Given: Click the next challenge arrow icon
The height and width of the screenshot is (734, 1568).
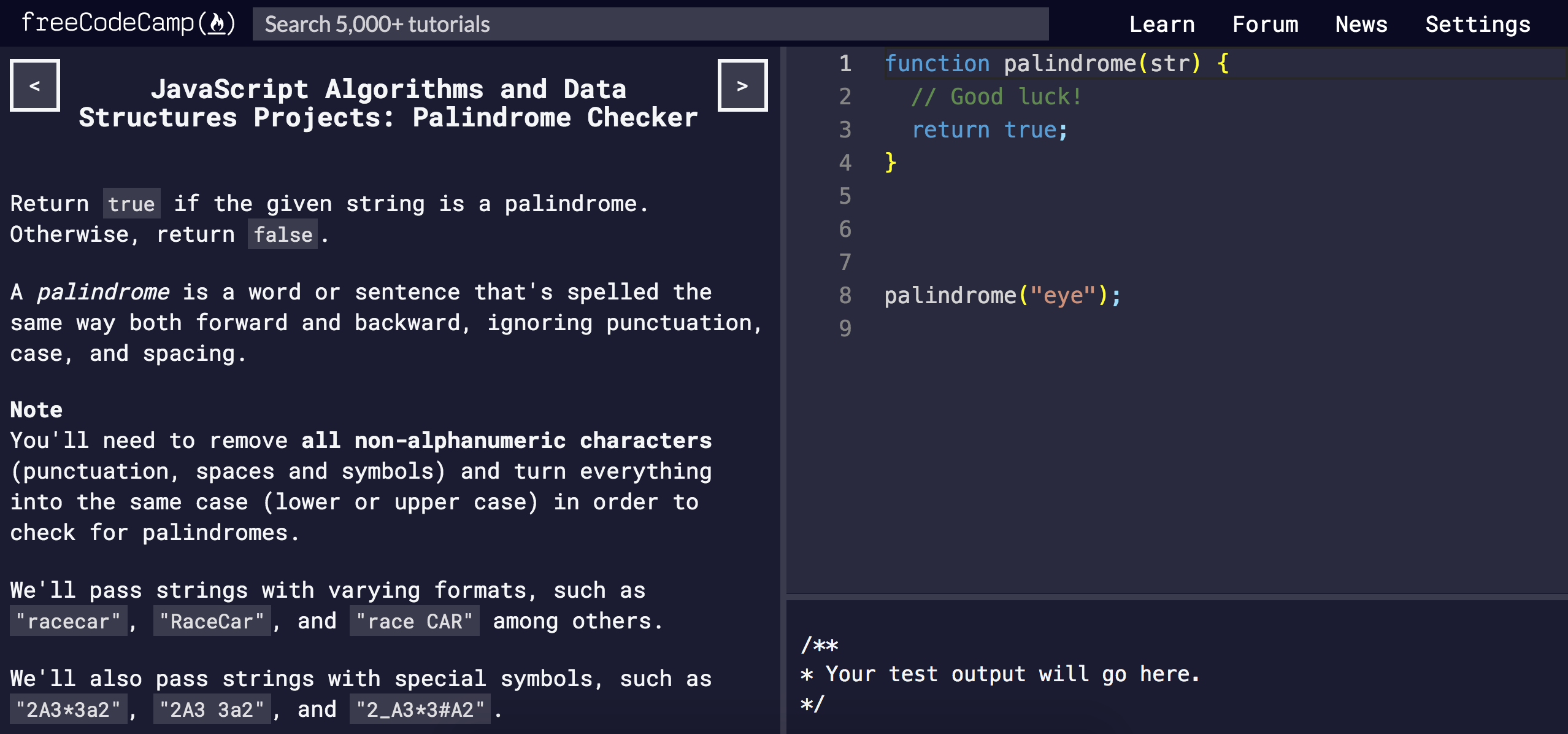Looking at the screenshot, I should pyautogui.click(x=742, y=86).
